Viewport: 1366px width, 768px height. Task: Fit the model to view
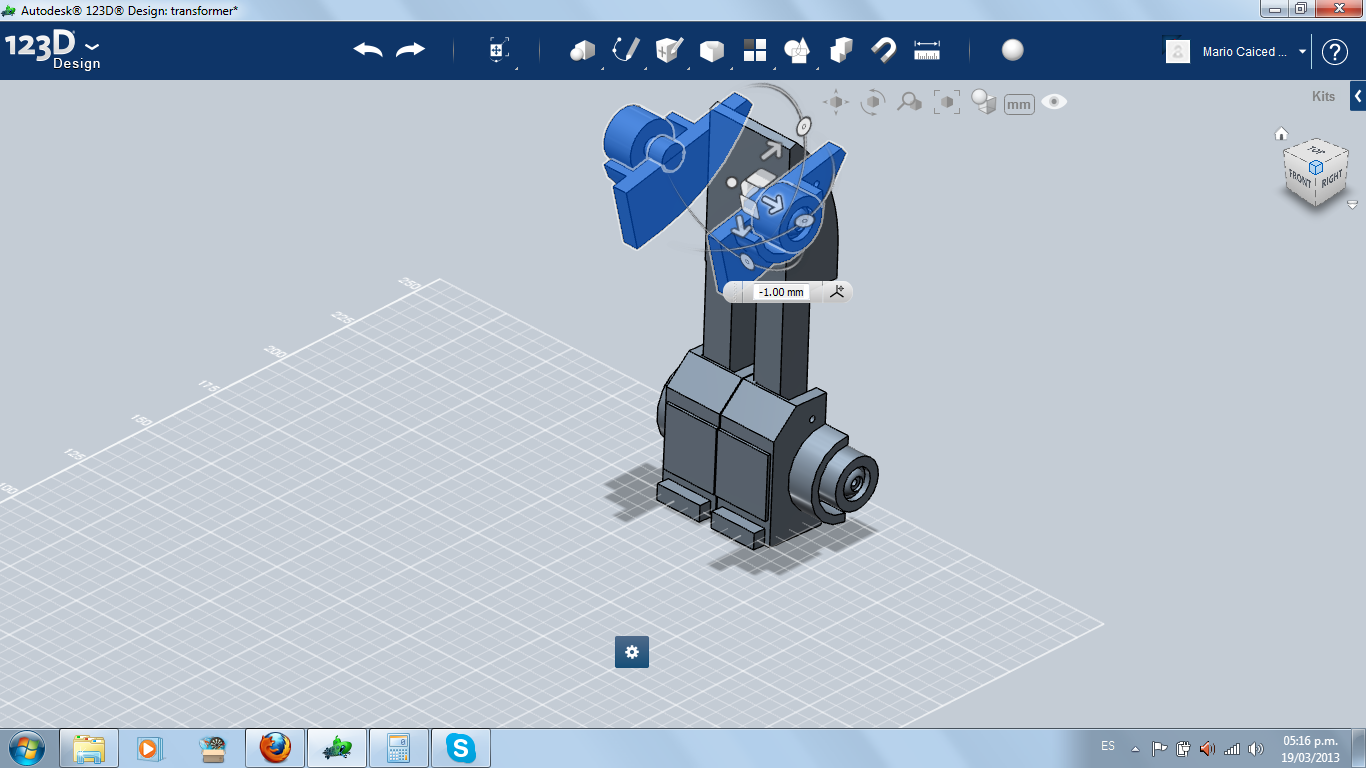click(x=946, y=102)
